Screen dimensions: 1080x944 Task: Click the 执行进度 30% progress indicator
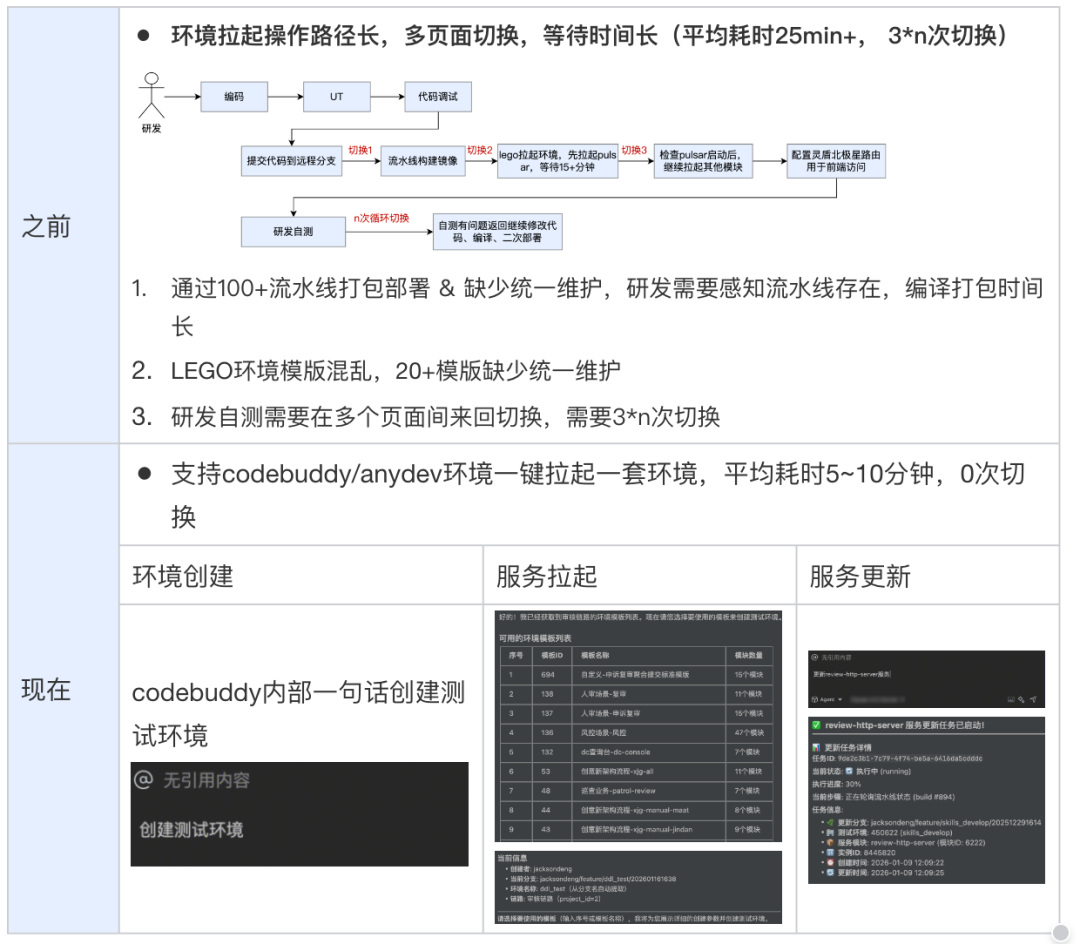point(853,784)
